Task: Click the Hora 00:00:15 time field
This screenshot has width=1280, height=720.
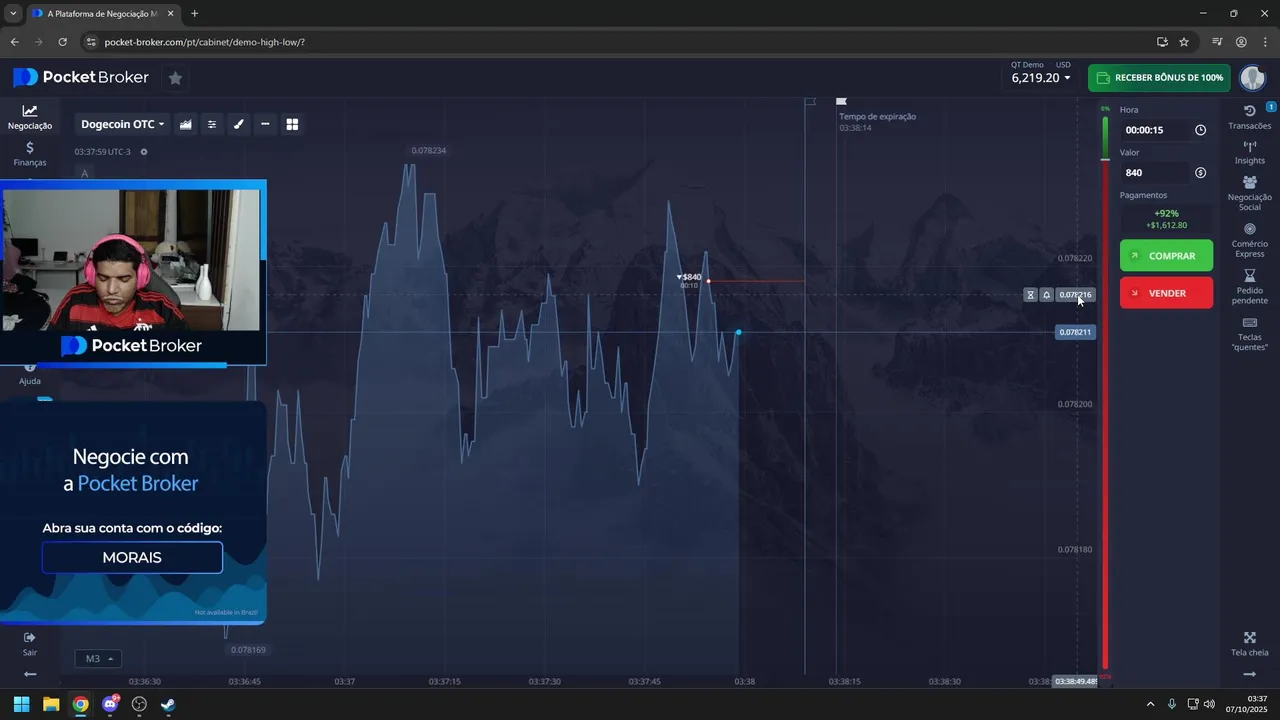Action: 1166,130
